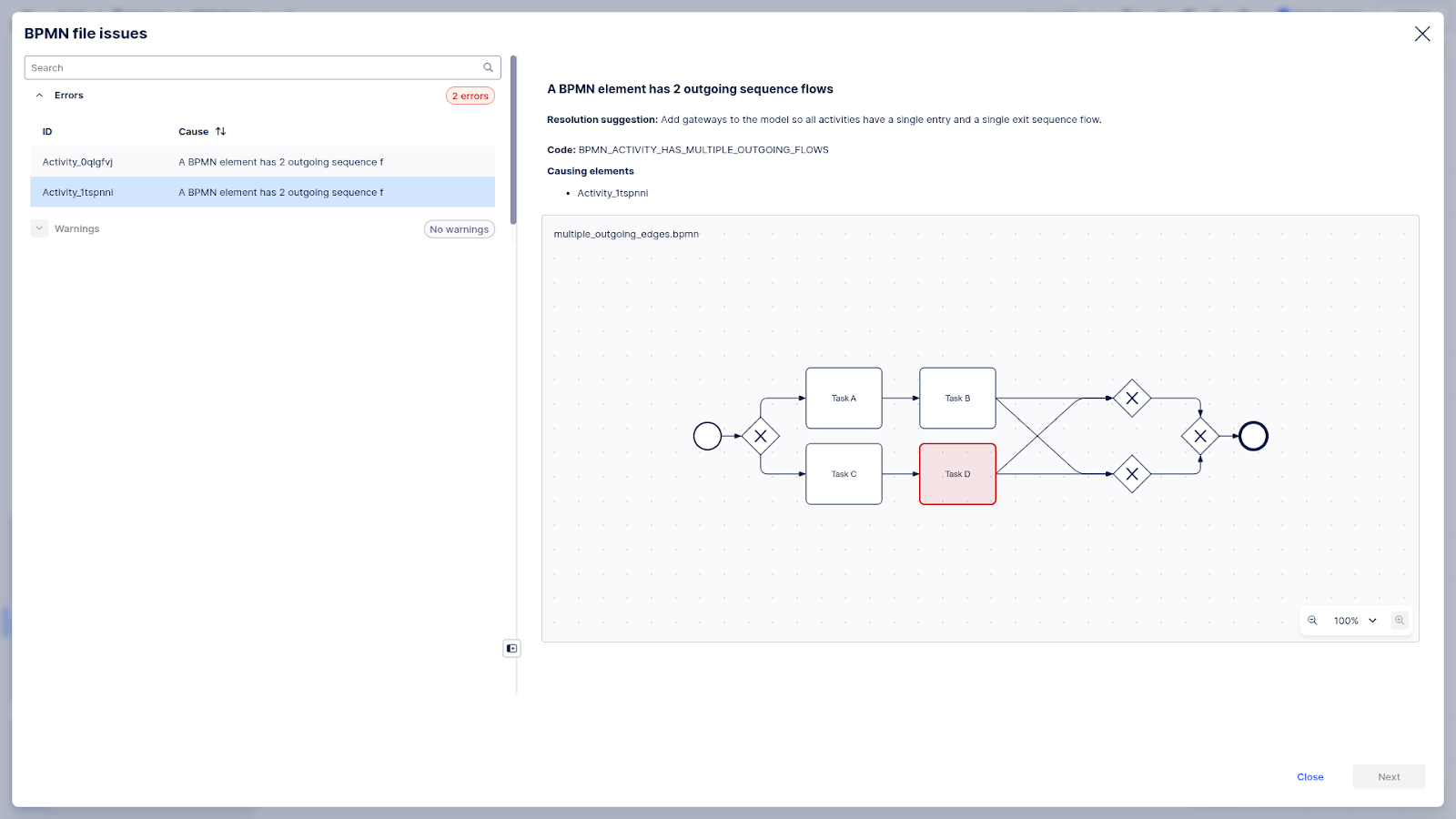Click in the Search issues field
This screenshot has width=1456, height=819.
255,67
